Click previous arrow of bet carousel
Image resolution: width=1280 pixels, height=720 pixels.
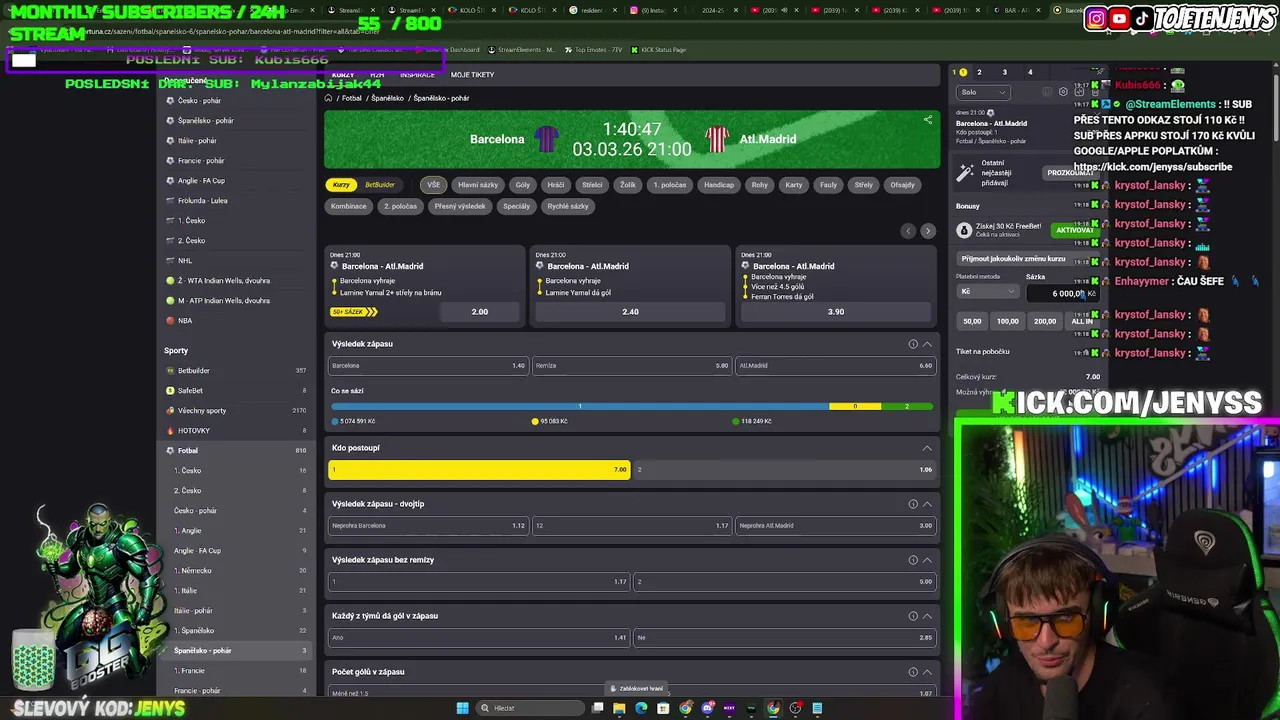pos(908,231)
